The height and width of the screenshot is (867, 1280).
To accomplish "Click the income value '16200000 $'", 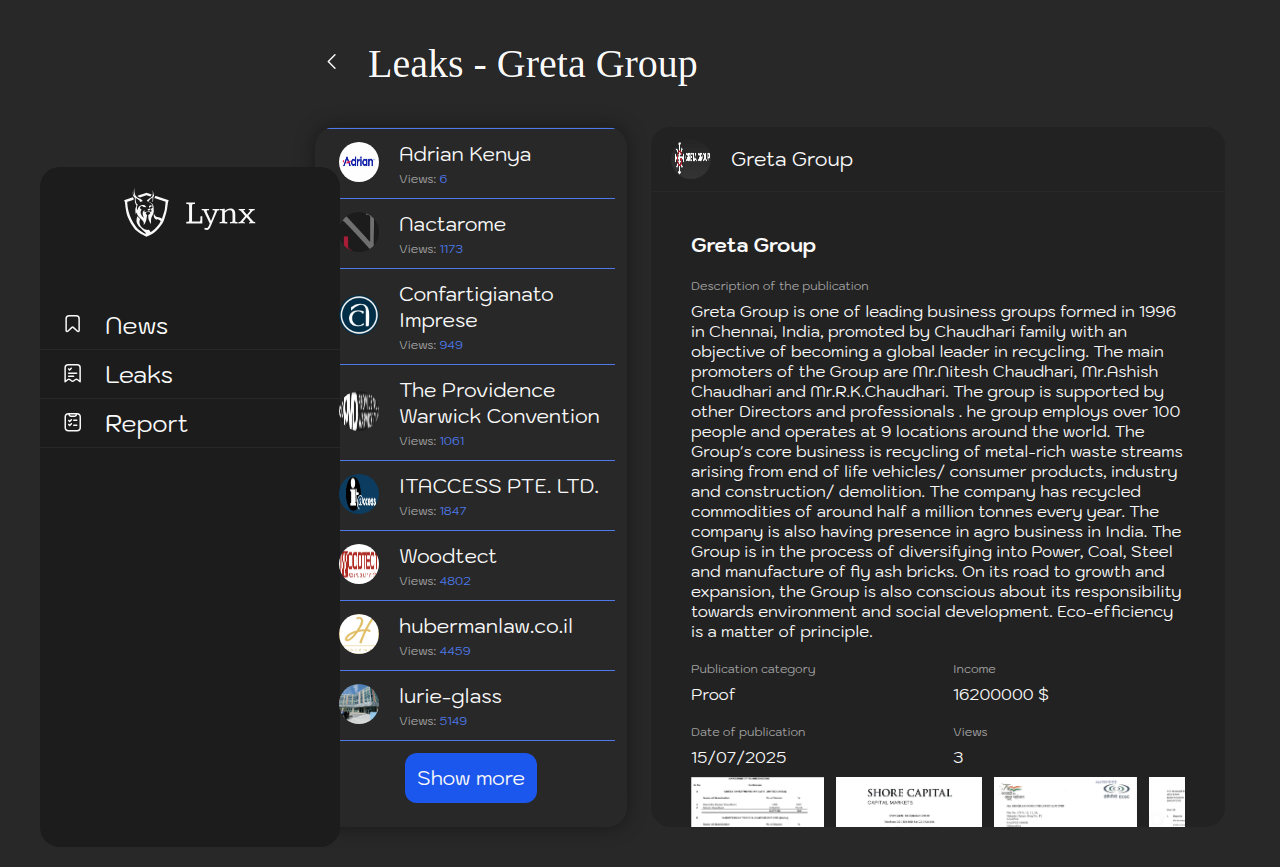I will [1001, 694].
